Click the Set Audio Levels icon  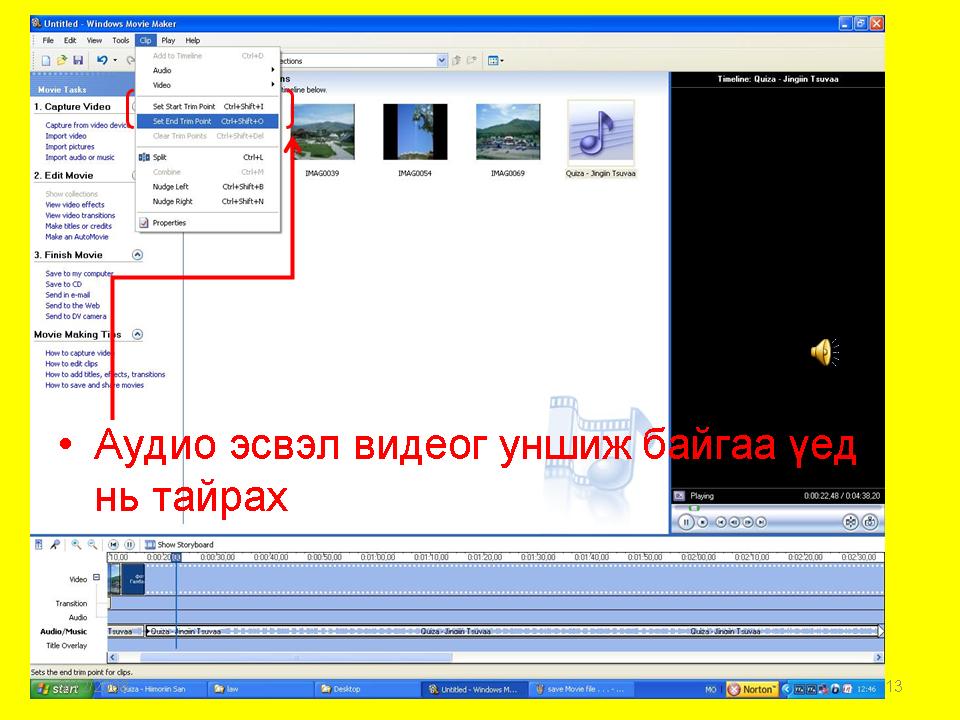(39, 545)
